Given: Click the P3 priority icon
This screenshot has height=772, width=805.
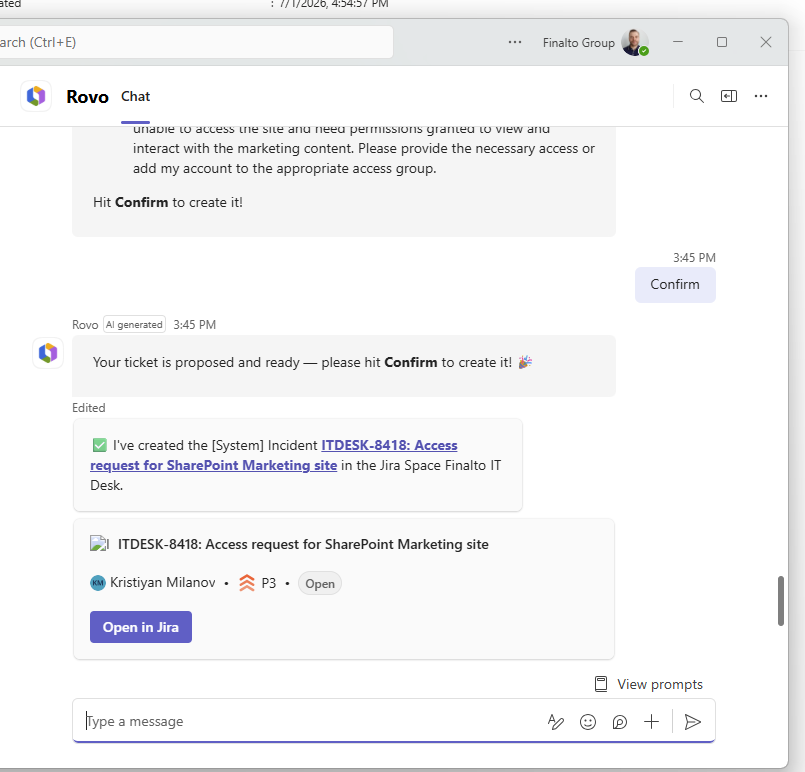Looking at the screenshot, I should coord(247,583).
